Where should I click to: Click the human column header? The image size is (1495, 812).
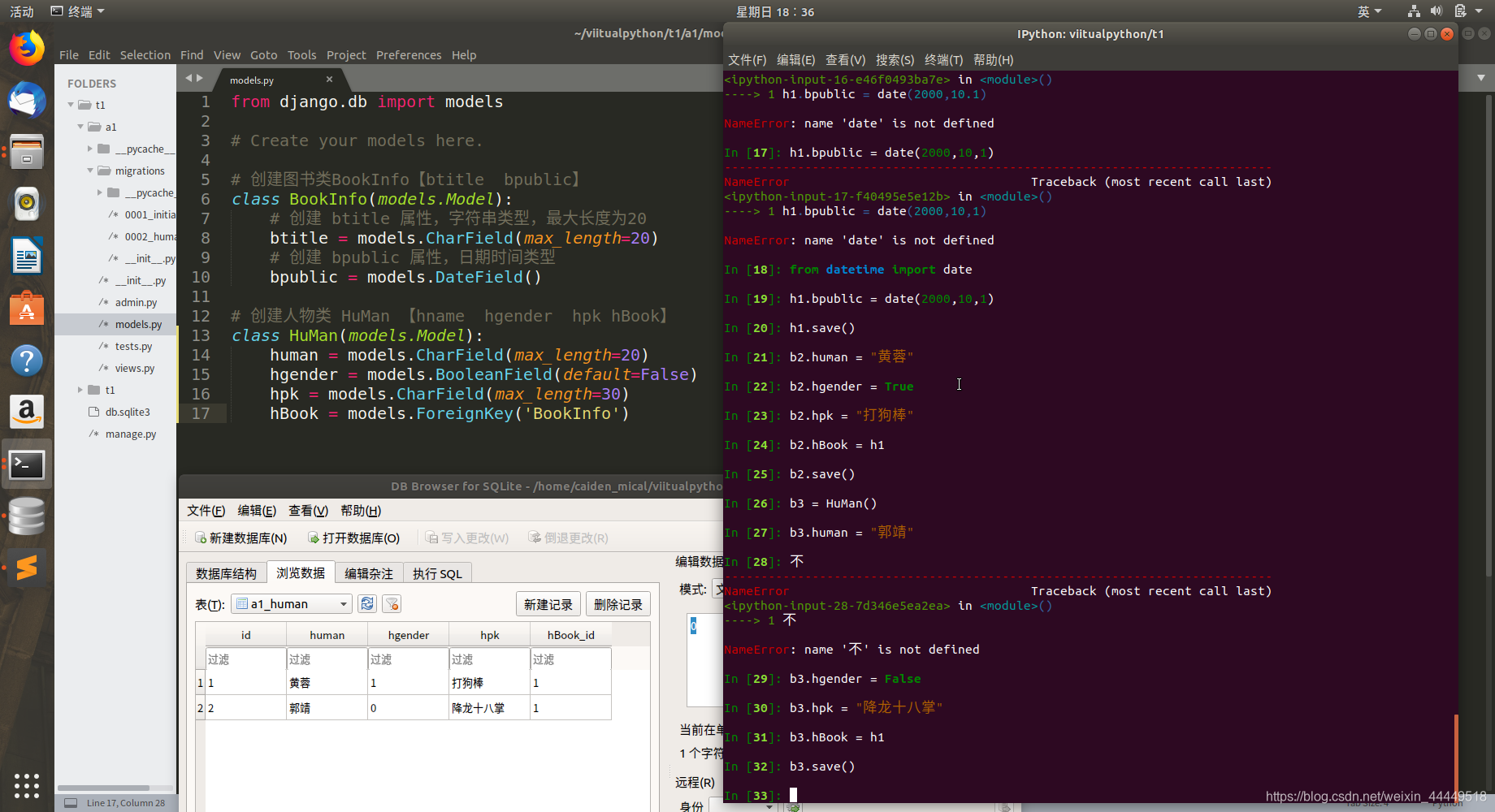click(x=327, y=635)
